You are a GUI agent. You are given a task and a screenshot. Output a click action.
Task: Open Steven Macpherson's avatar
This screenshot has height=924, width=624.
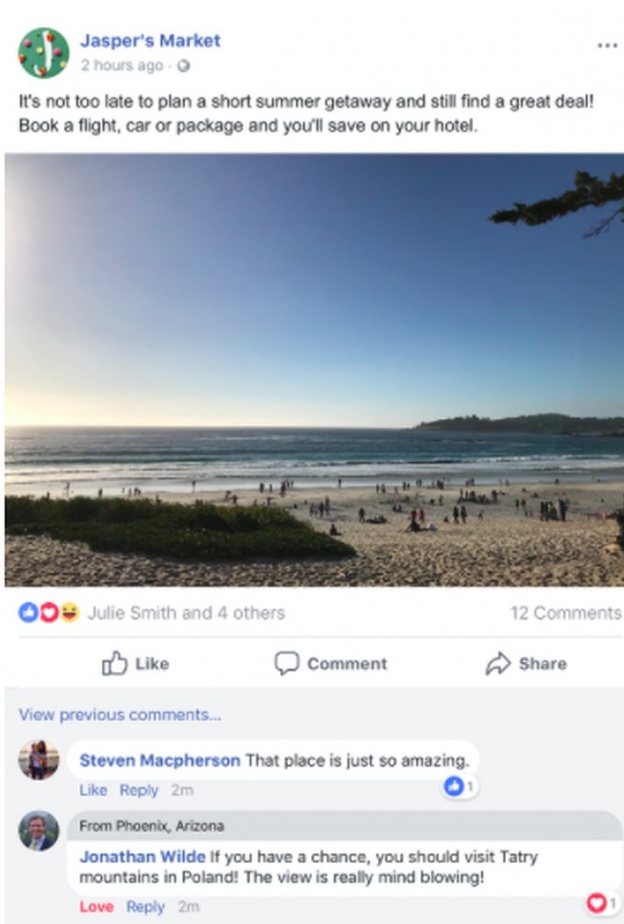click(38, 761)
